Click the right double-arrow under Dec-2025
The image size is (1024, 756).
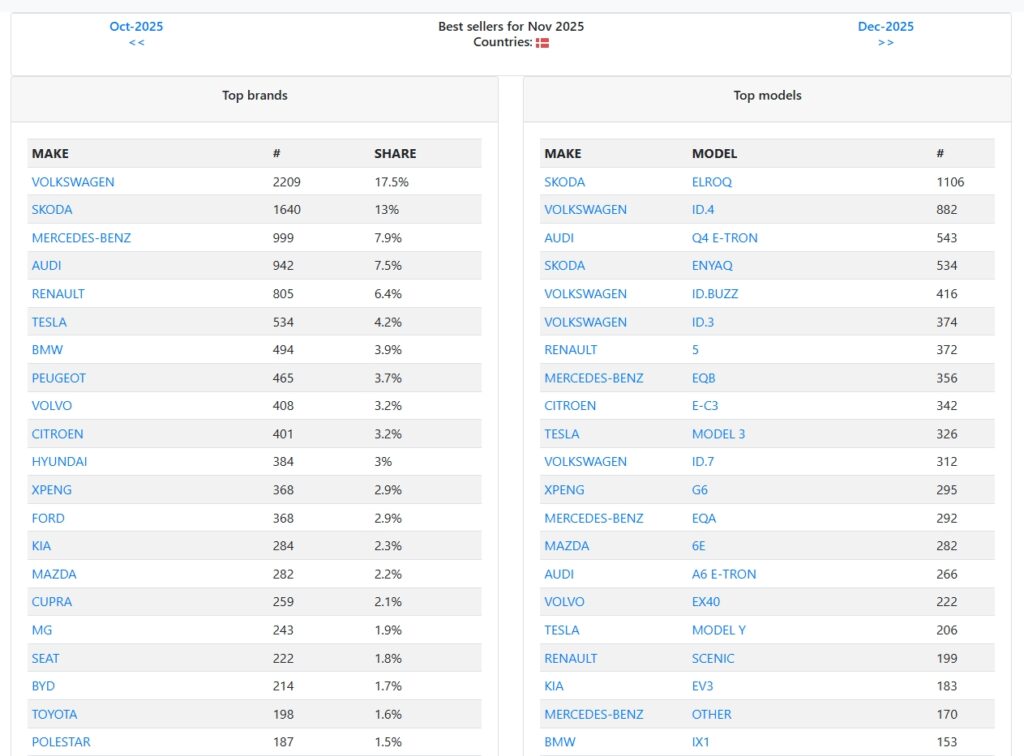pos(885,42)
